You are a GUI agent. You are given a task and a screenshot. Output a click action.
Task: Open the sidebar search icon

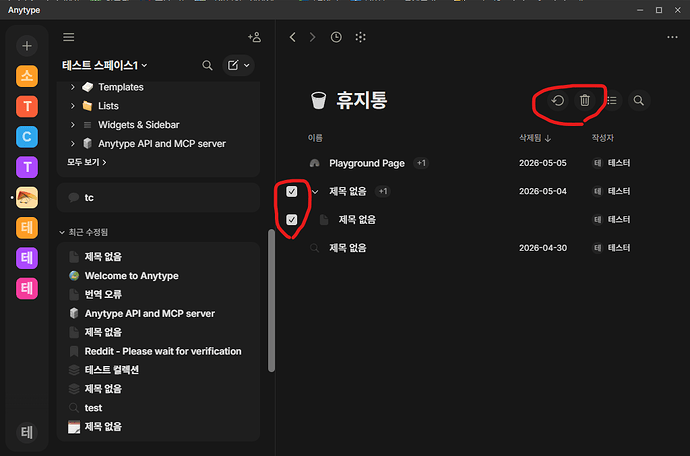[207, 66]
